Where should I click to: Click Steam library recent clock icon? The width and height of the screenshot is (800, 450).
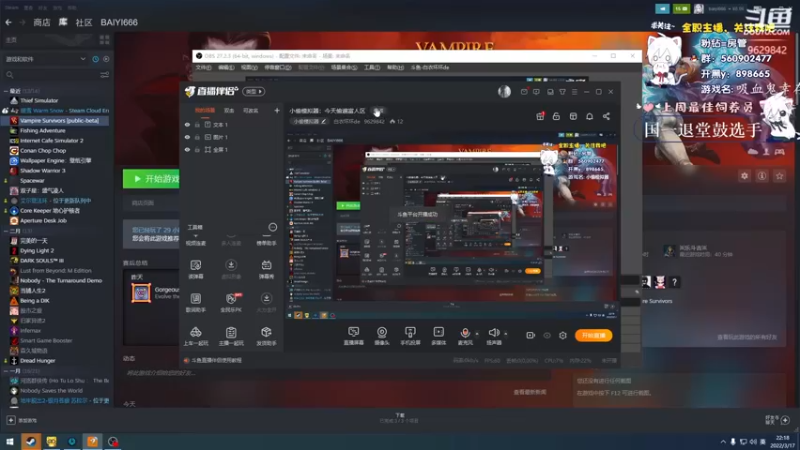95,59
